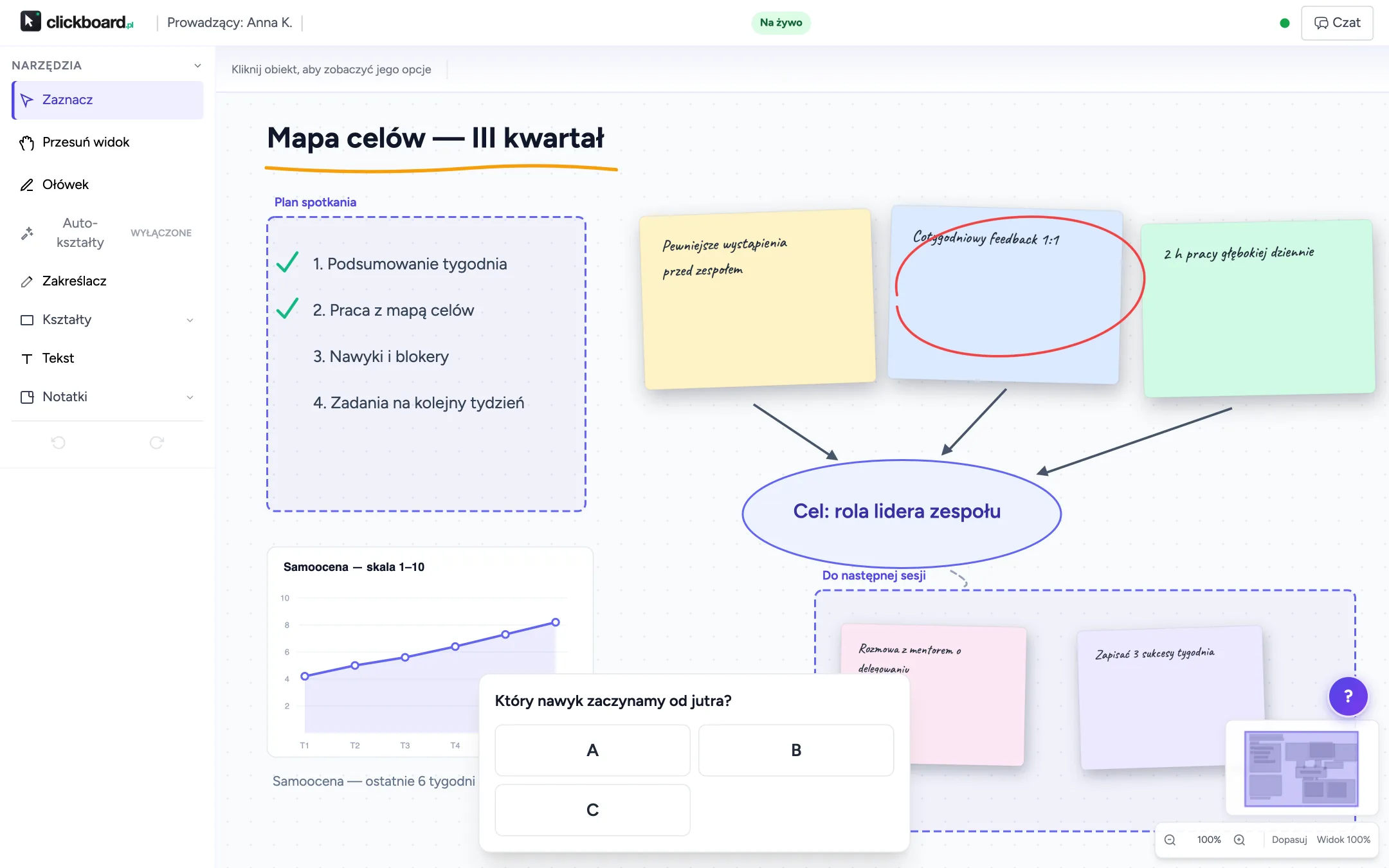The image size is (1389, 868).
Task: Select the Cel: rola lidera zespołu ellipse
Action: coord(901,512)
